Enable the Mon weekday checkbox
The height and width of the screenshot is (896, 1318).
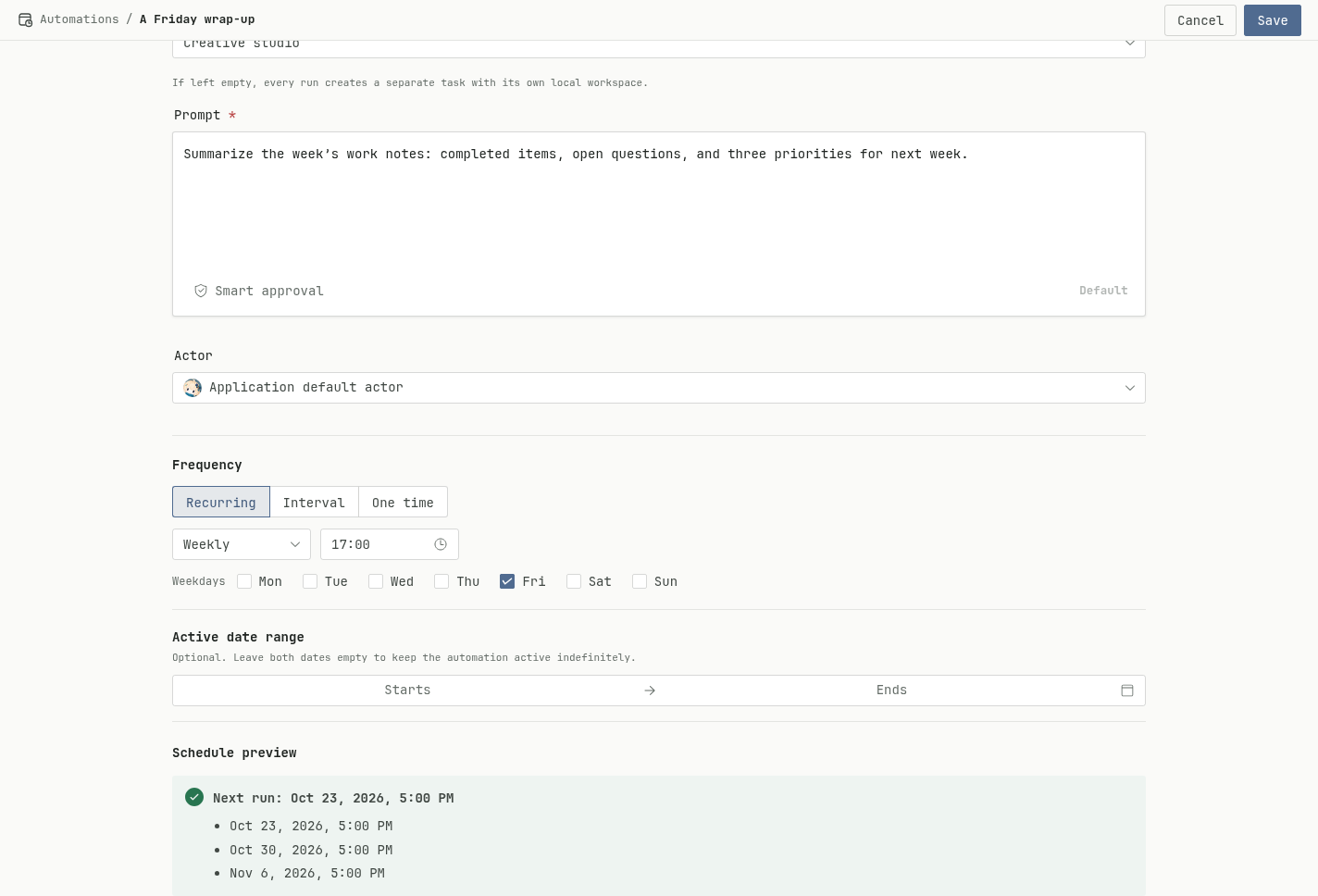pos(244,581)
